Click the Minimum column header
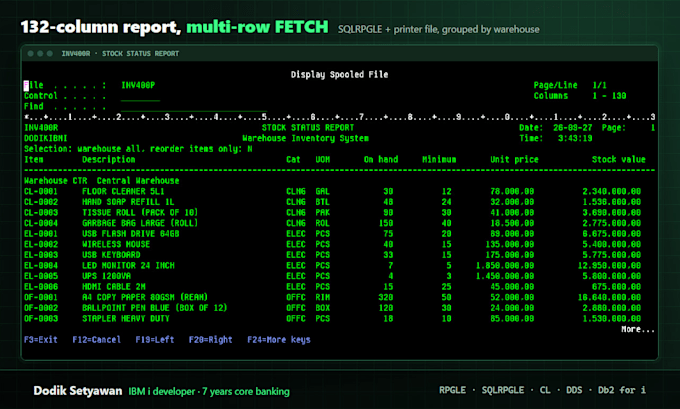Image resolution: width=680 pixels, height=409 pixels. pyautogui.click(x=439, y=160)
